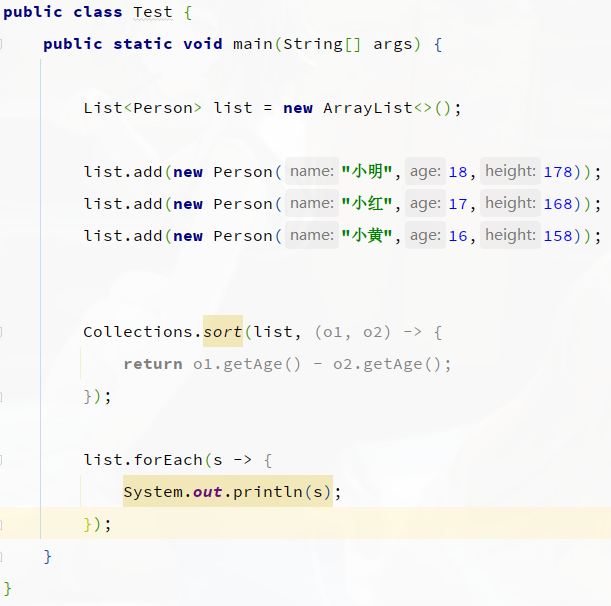Click the age value 17
Image resolution: width=611 pixels, height=606 pixels.
pyautogui.click(x=458, y=204)
